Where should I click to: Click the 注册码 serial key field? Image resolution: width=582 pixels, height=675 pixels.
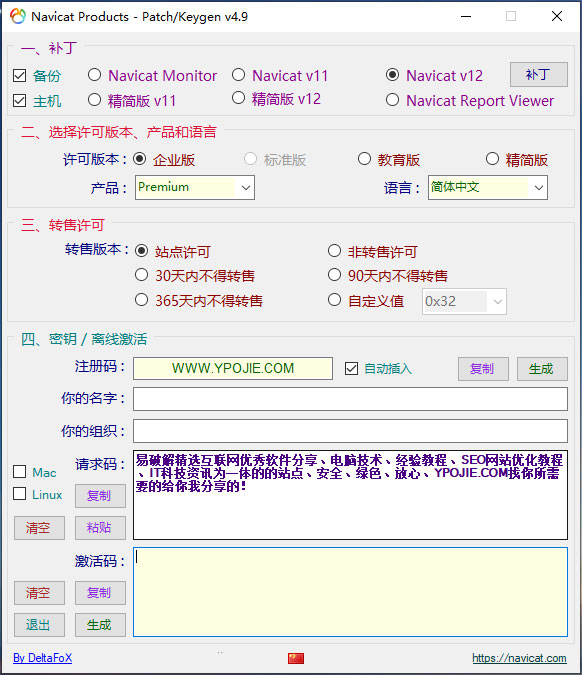pos(233,368)
